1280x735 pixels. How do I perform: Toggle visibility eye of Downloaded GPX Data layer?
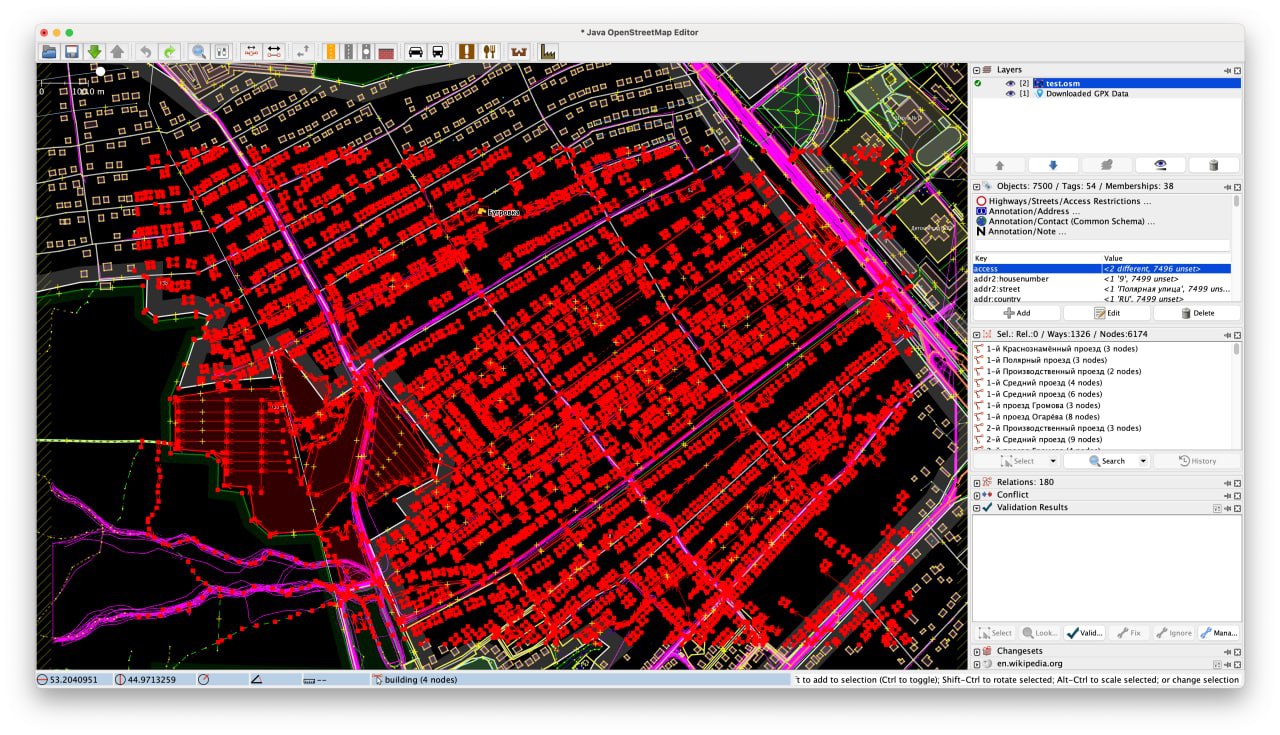point(1010,93)
